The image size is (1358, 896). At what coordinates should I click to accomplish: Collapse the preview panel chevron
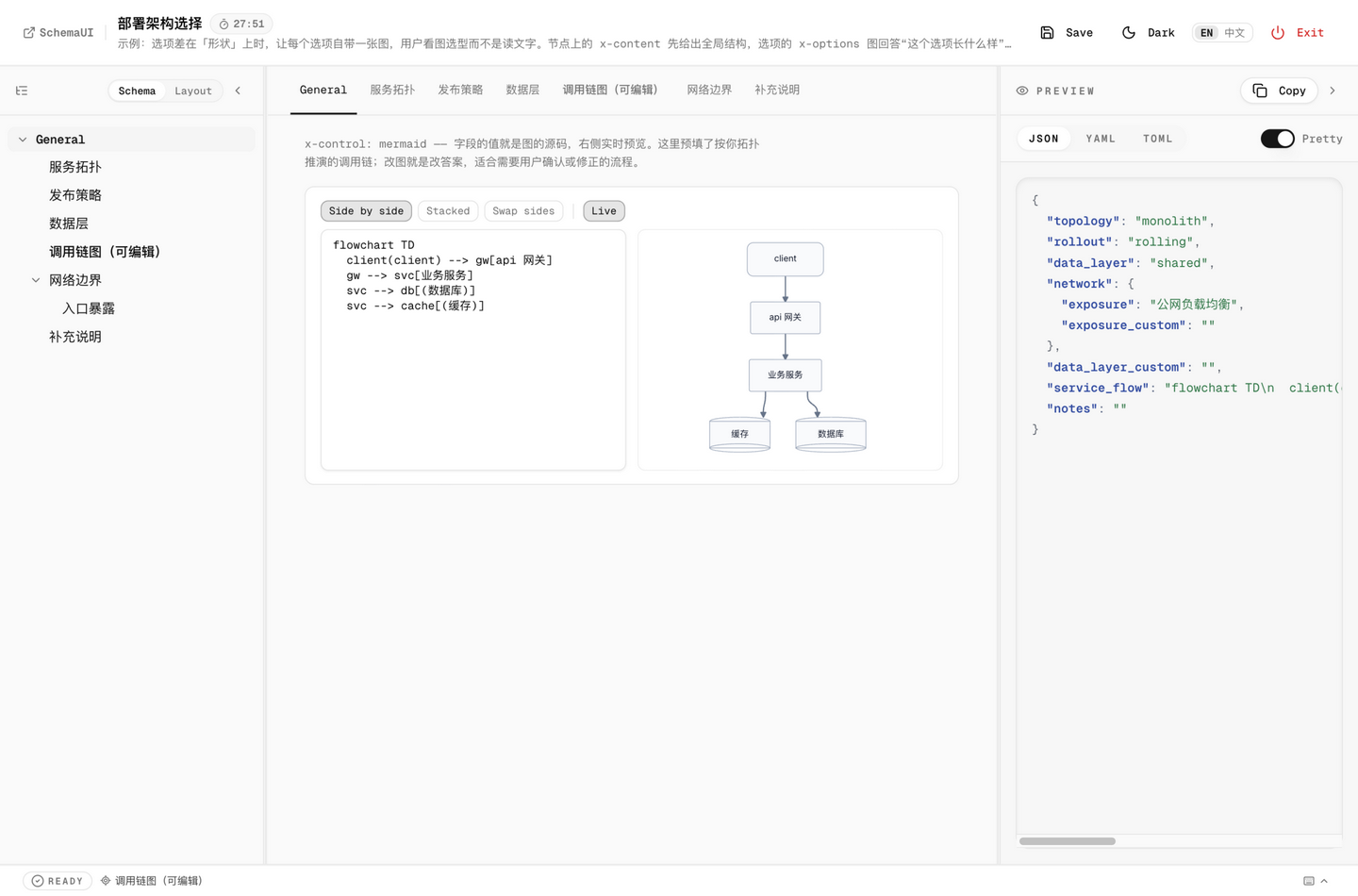(x=1333, y=91)
